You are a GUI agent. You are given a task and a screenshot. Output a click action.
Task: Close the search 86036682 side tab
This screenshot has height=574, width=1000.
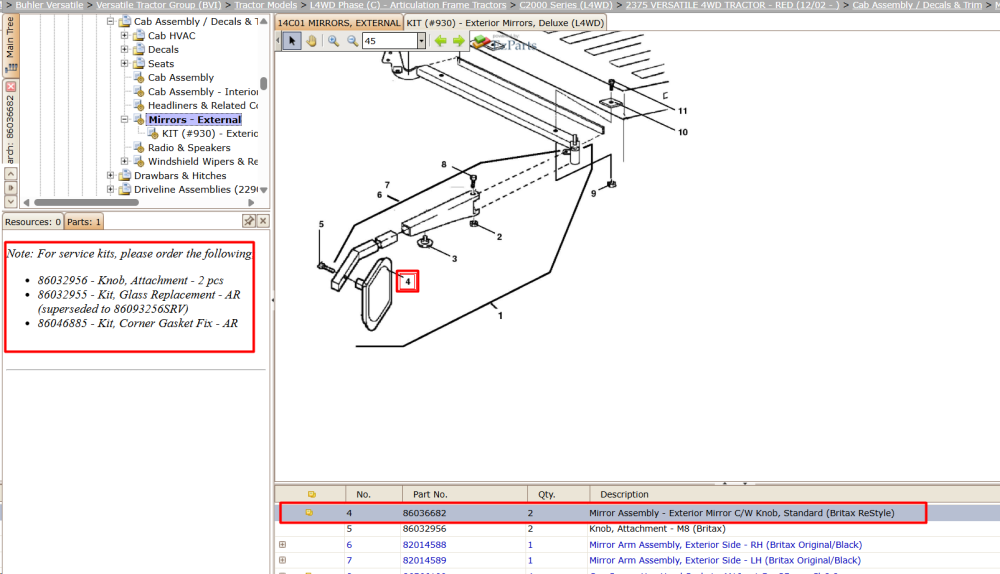(11, 86)
